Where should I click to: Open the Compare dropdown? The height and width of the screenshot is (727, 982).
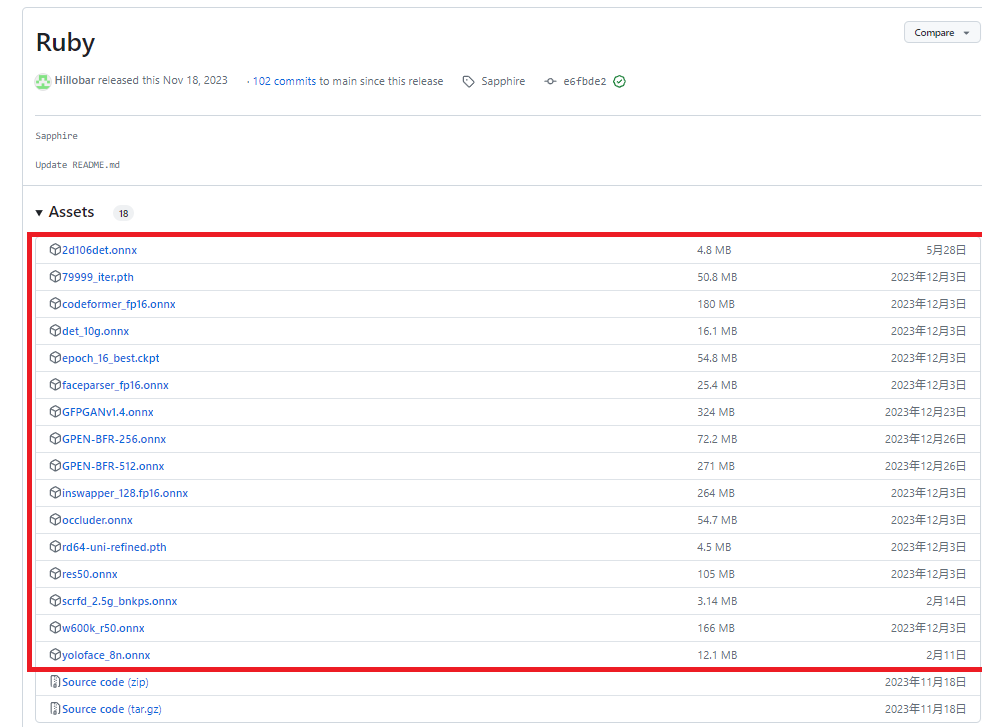[942, 33]
